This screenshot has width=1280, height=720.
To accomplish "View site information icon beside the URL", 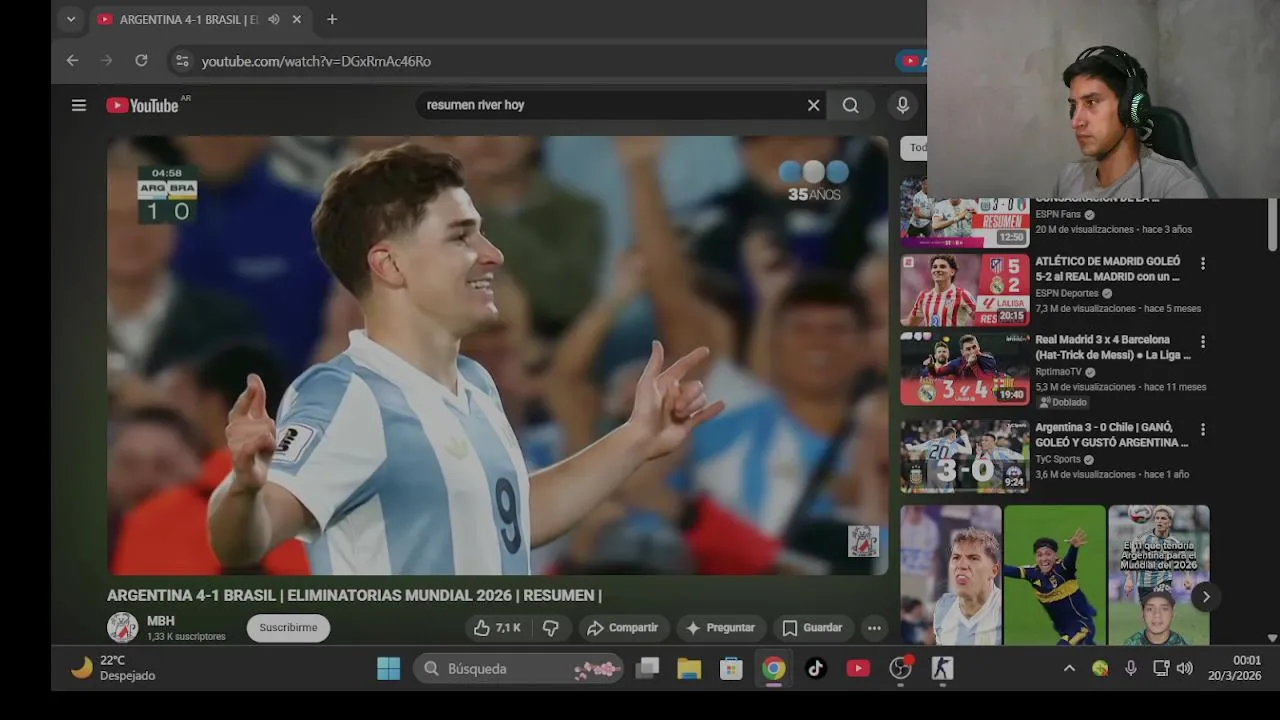I will [182, 61].
